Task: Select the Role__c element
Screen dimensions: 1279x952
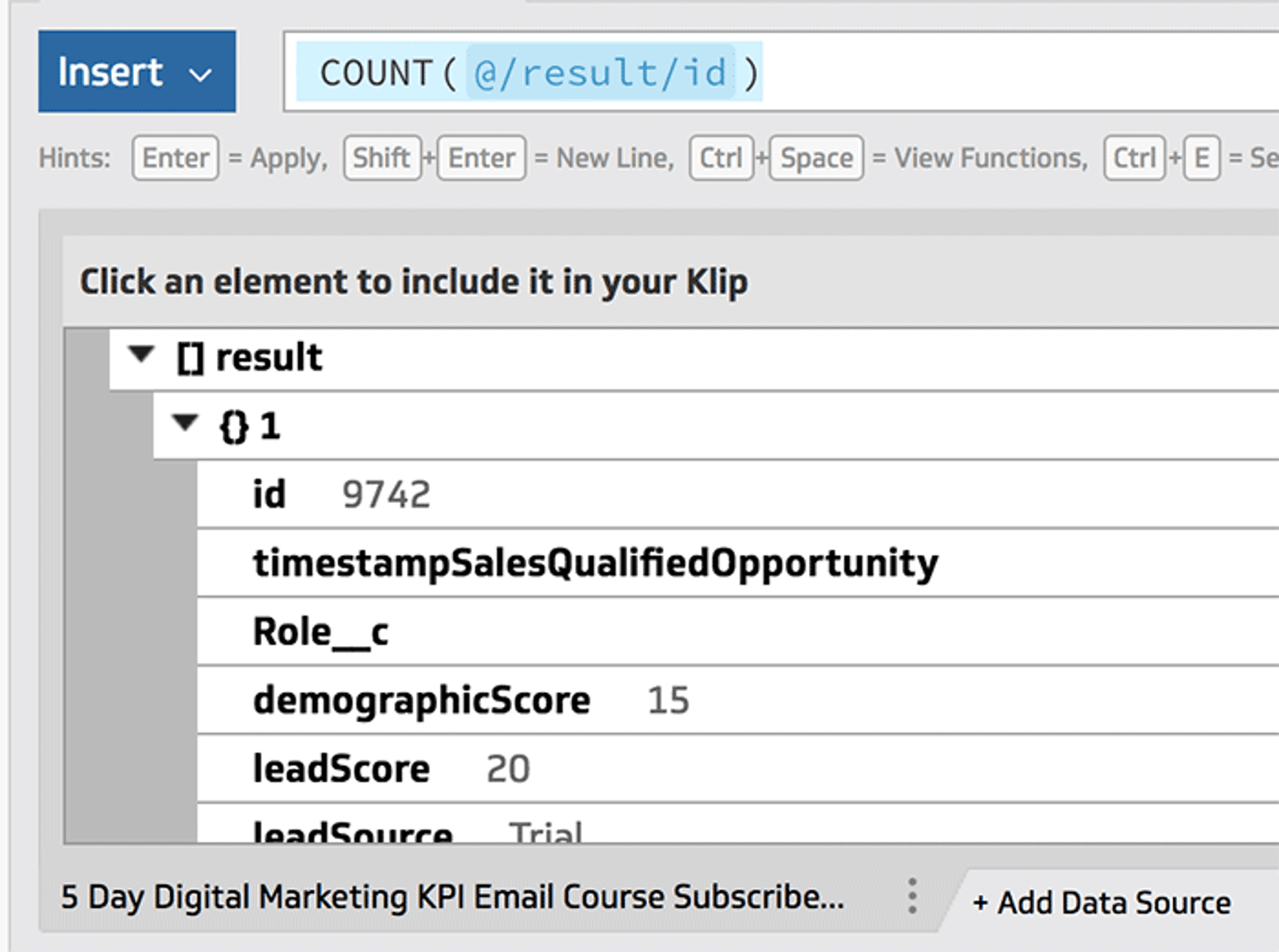Action: pyautogui.click(x=321, y=630)
